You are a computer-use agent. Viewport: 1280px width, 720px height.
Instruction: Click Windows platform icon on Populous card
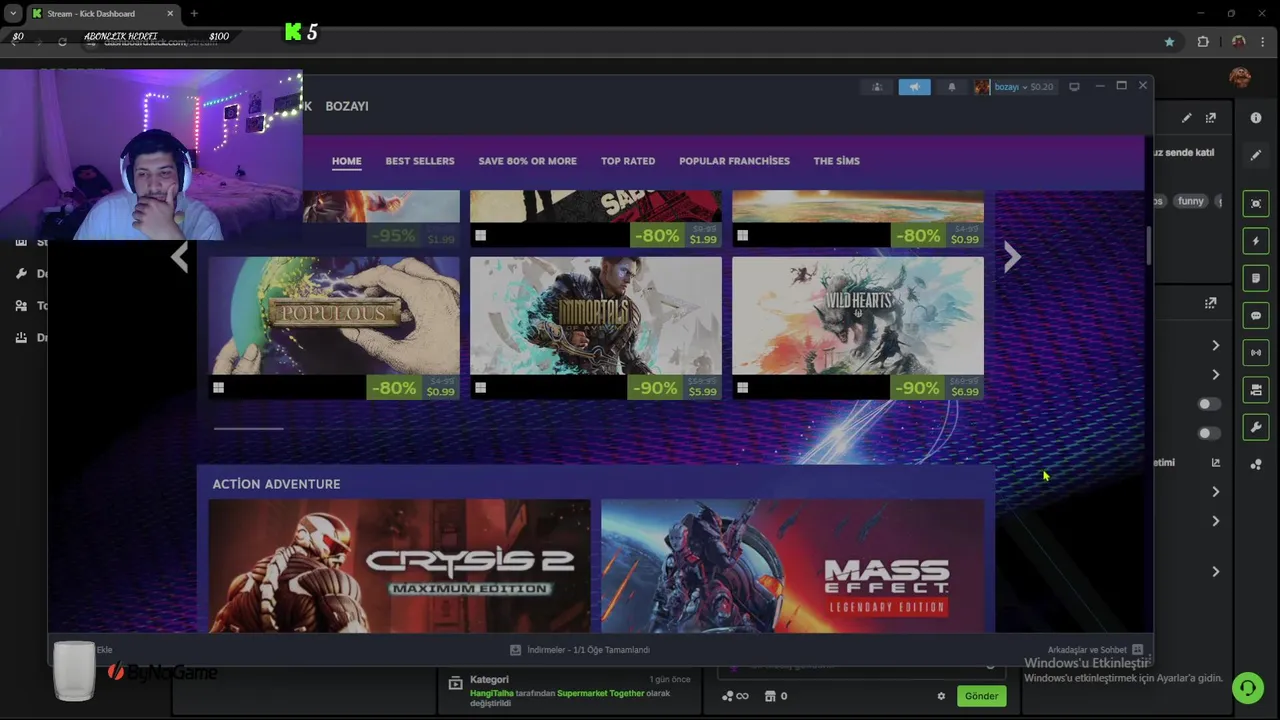click(218, 388)
